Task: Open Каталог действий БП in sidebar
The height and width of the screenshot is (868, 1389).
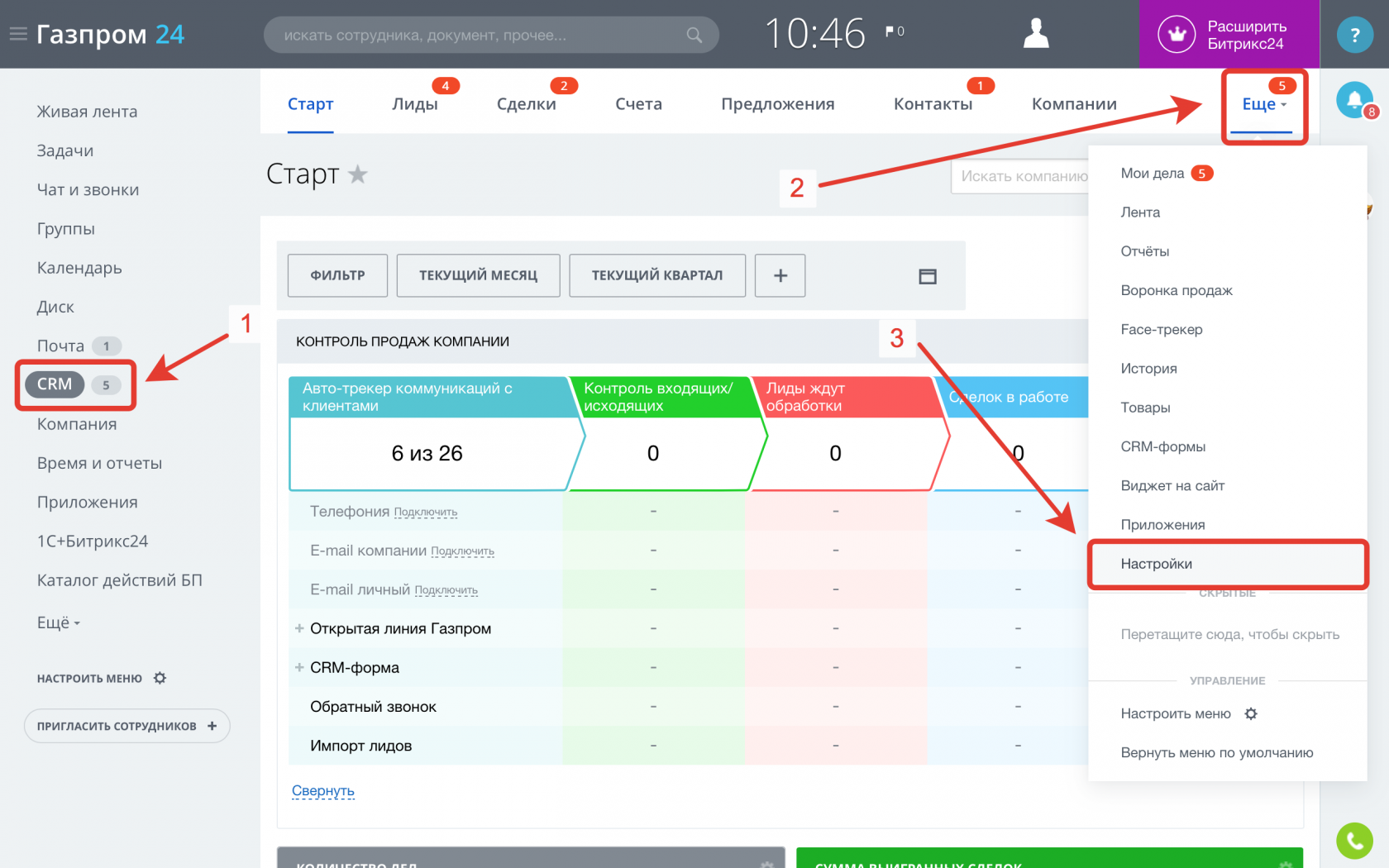Action: tap(120, 580)
